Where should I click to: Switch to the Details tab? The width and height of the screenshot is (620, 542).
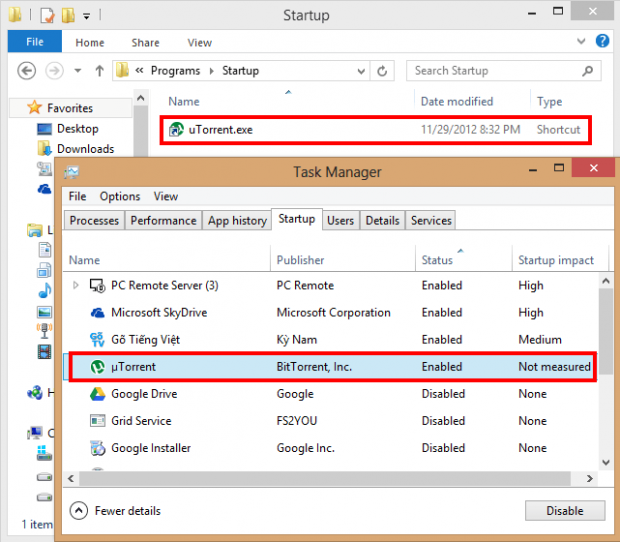[382, 221]
